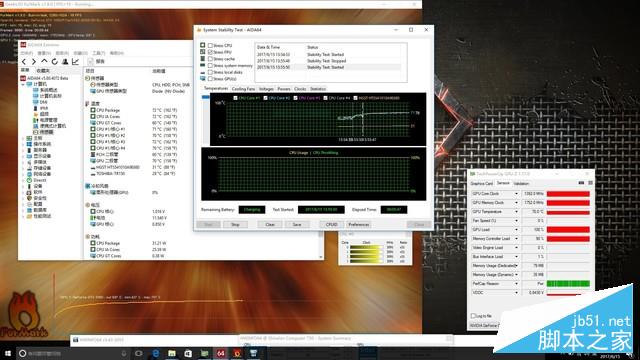Toggle Log to file checkbox in GPU-Z

pos(473,316)
